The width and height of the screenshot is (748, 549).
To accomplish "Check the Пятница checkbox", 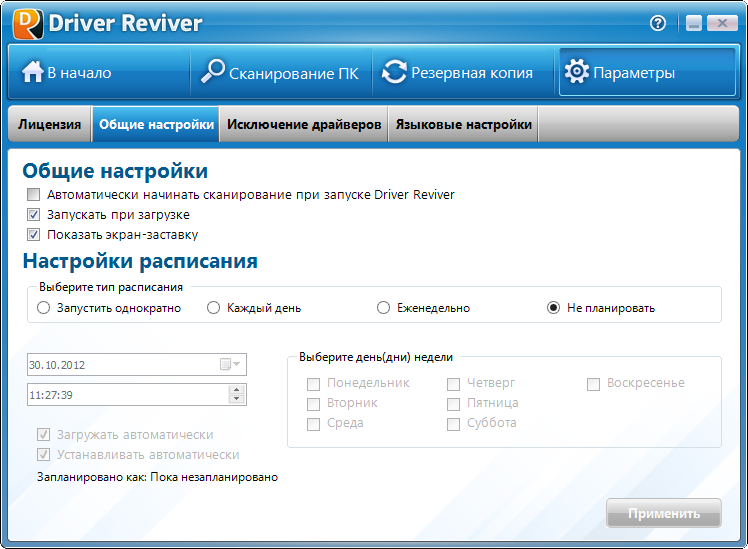I will [453, 404].
